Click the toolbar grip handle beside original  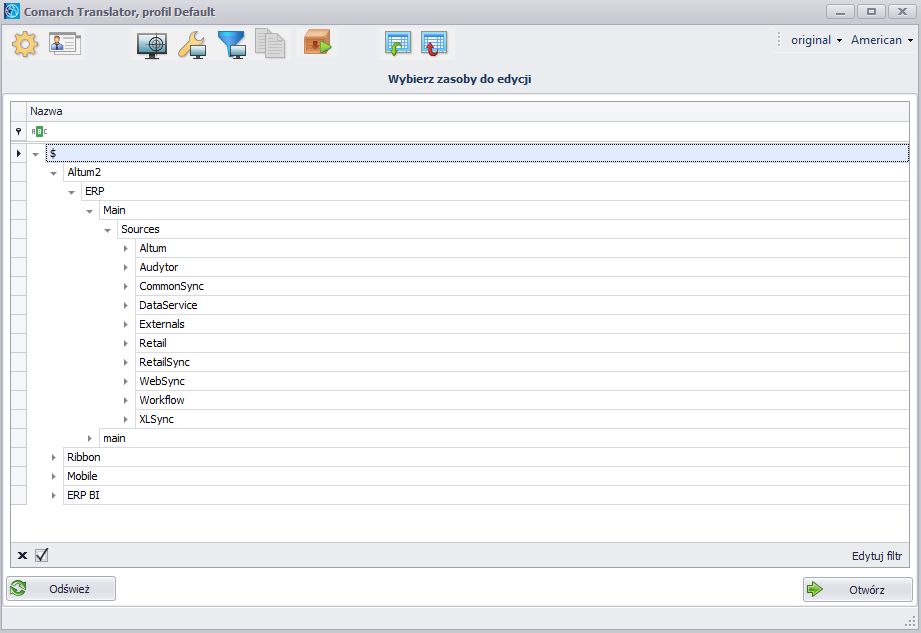point(779,40)
